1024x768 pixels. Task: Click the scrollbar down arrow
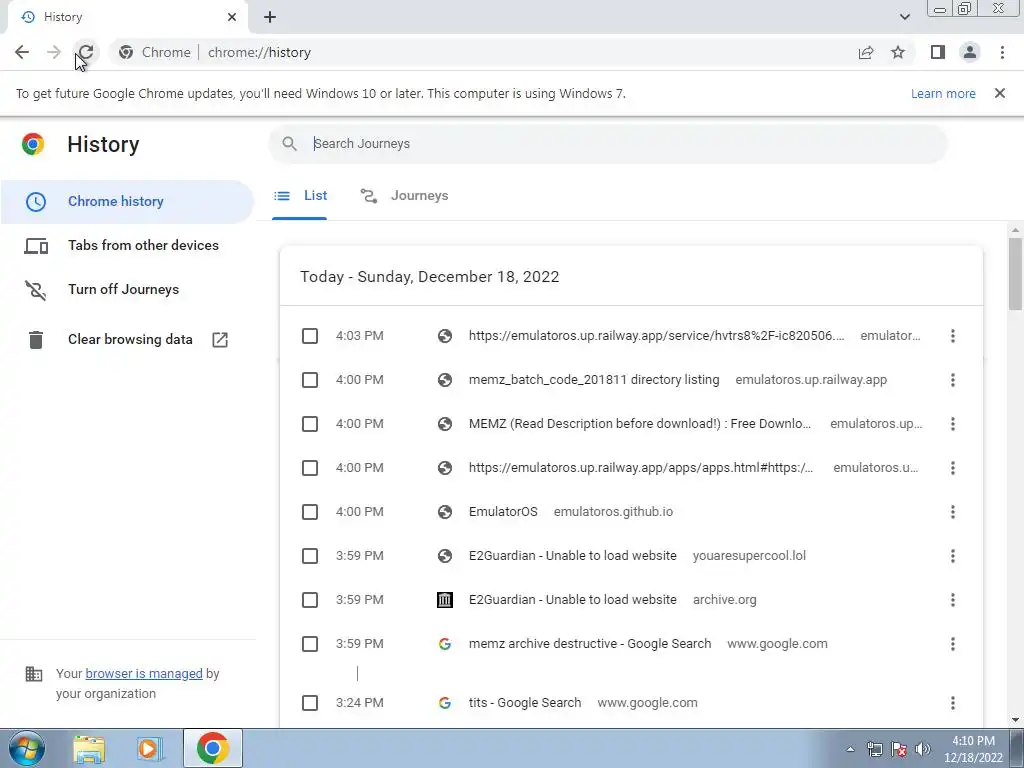1015,720
